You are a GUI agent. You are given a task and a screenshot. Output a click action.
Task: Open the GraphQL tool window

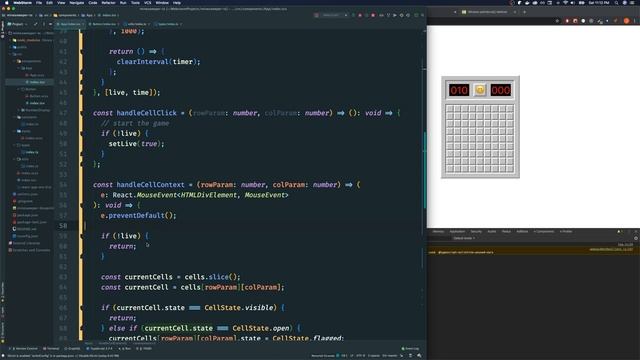[x=73, y=349]
